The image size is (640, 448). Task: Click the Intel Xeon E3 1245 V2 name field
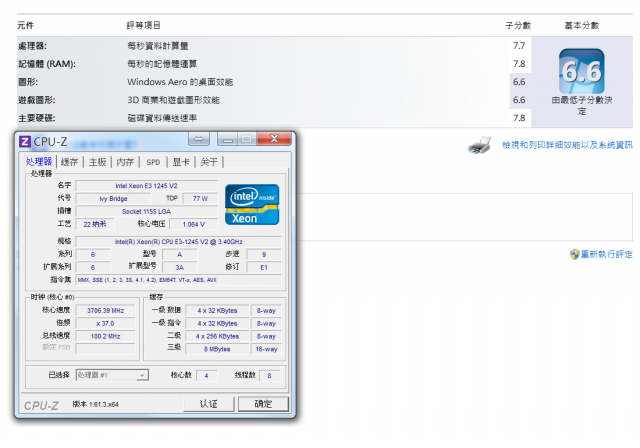point(147,186)
